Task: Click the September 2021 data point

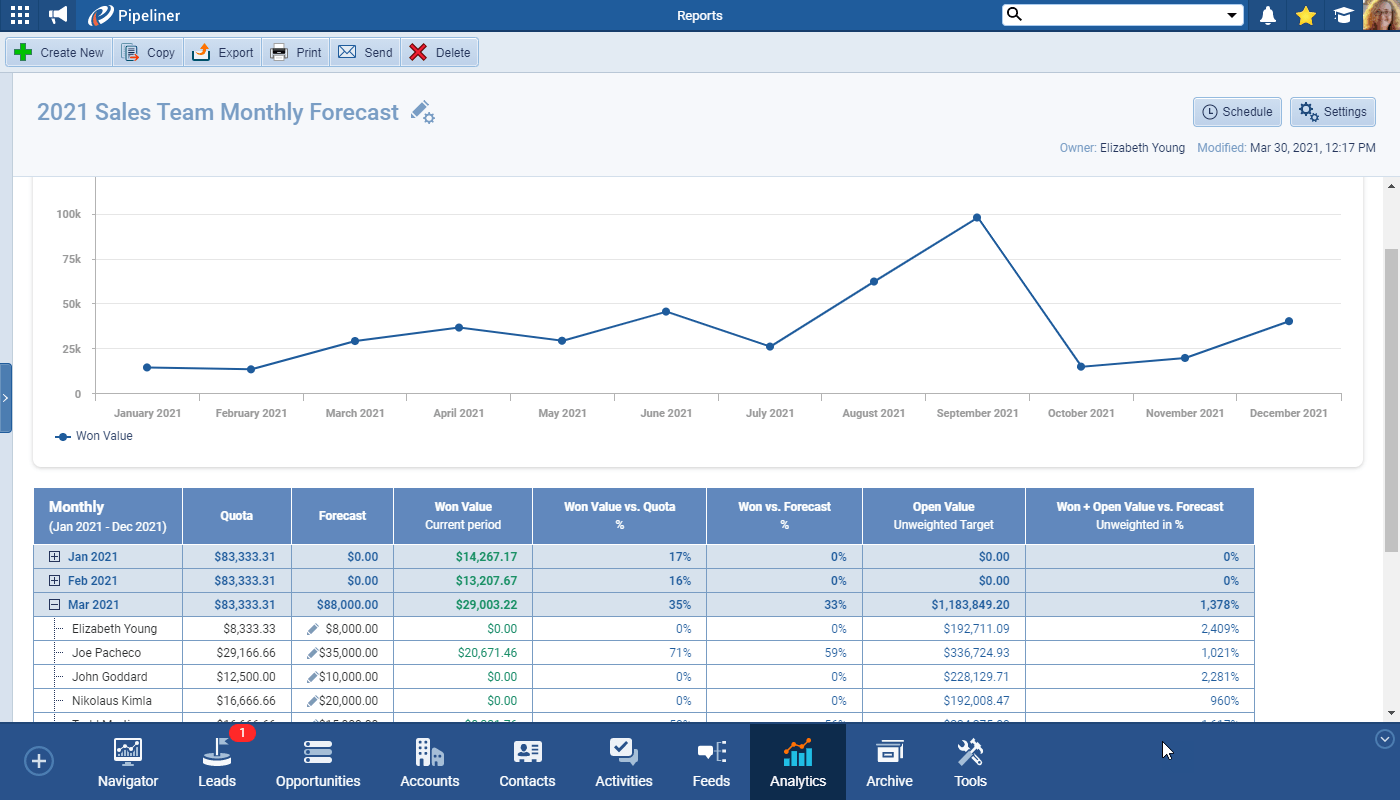Action: 977,218
